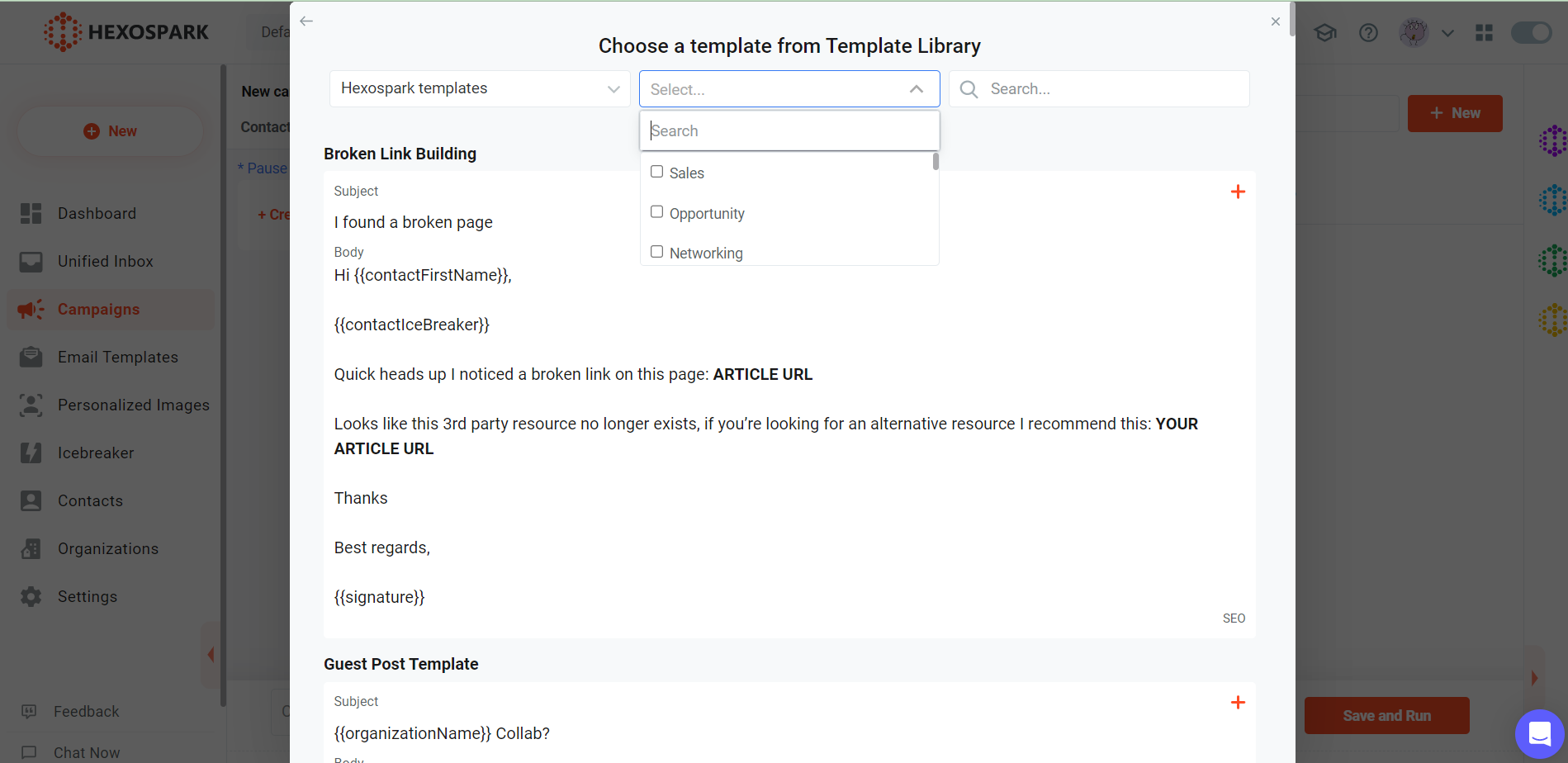Open the apps grid icon
Viewport: 1568px width, 763px height.
point(1484,33)
